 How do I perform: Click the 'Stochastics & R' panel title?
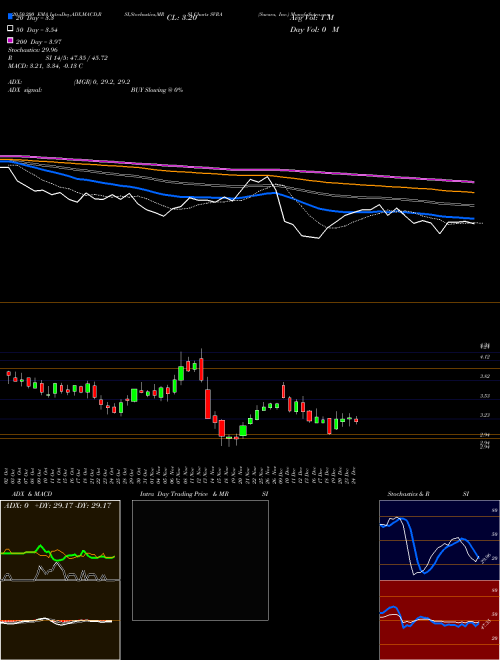click(409, 494)
